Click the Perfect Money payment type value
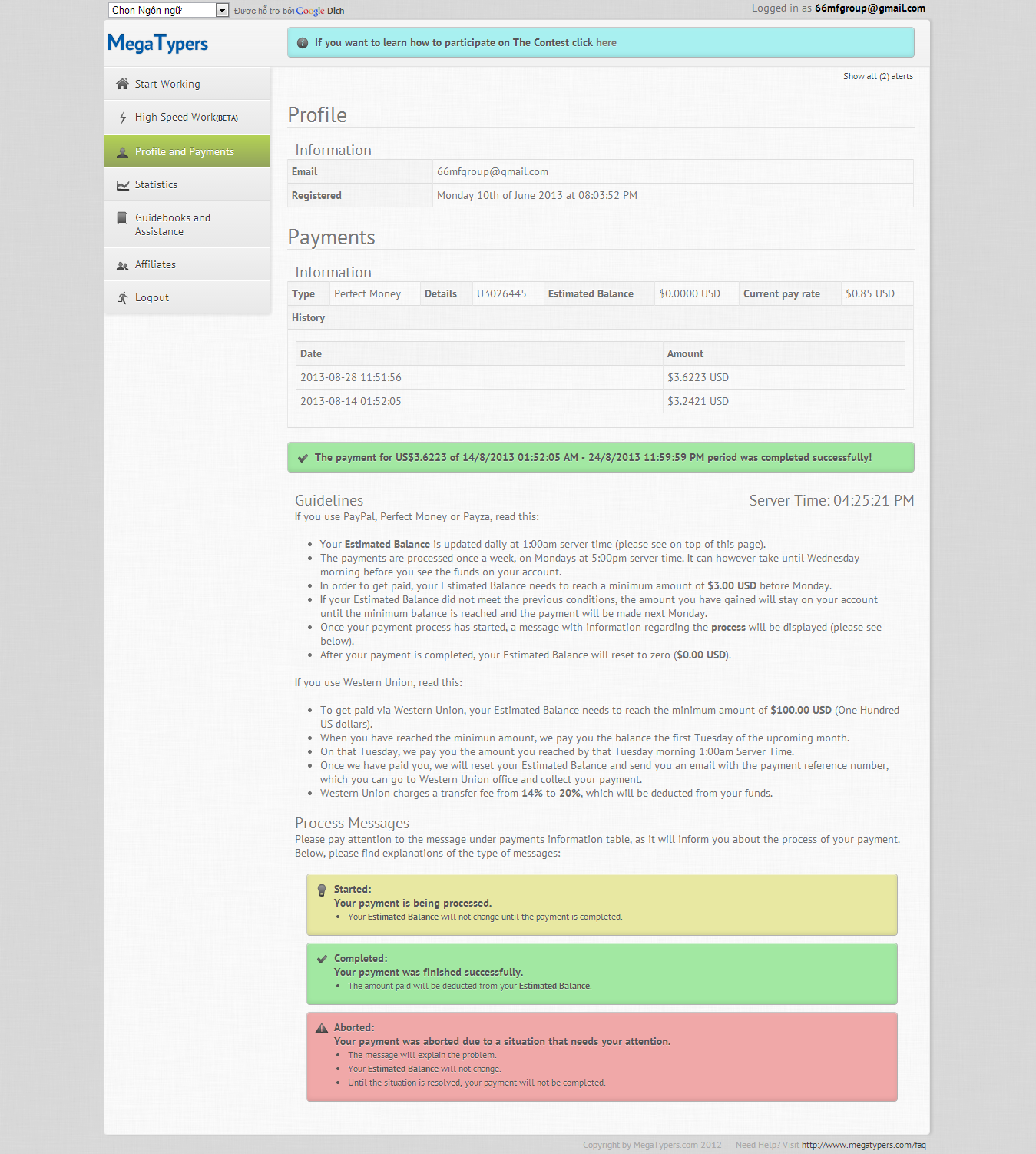Viewport: 1036px width, 1154px height. [367, 293]
